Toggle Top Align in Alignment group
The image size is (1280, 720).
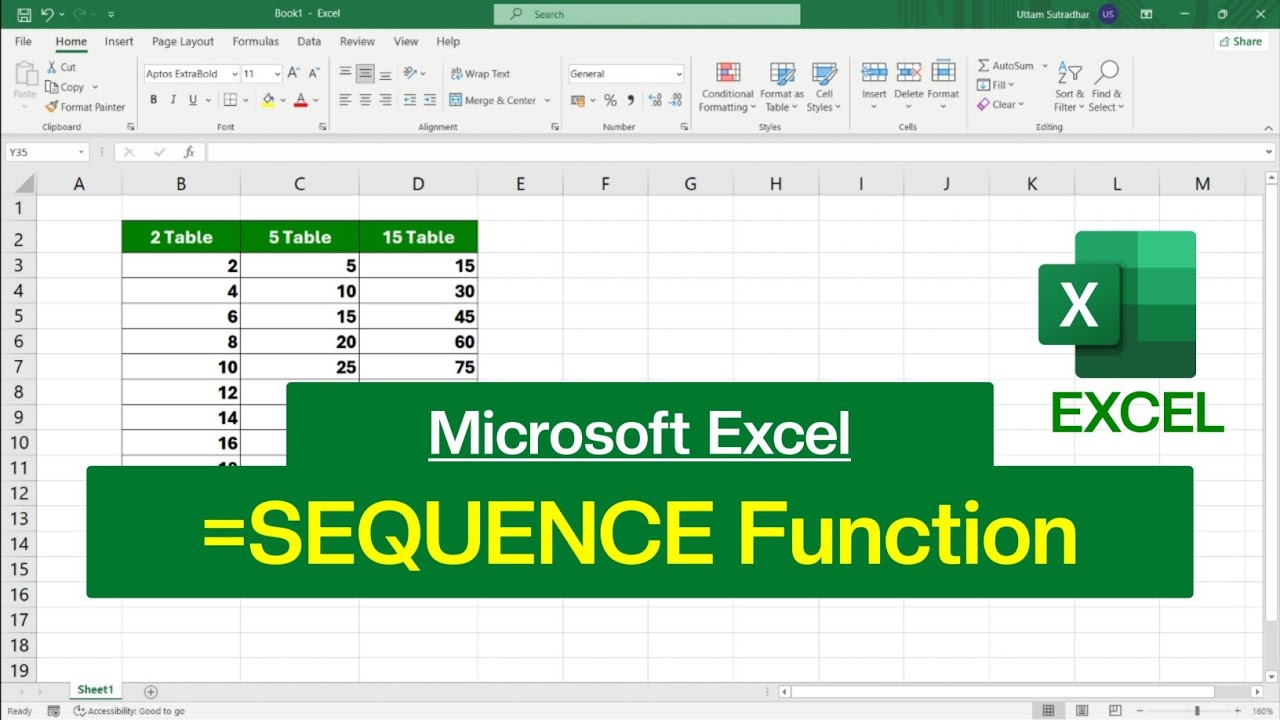345,73
